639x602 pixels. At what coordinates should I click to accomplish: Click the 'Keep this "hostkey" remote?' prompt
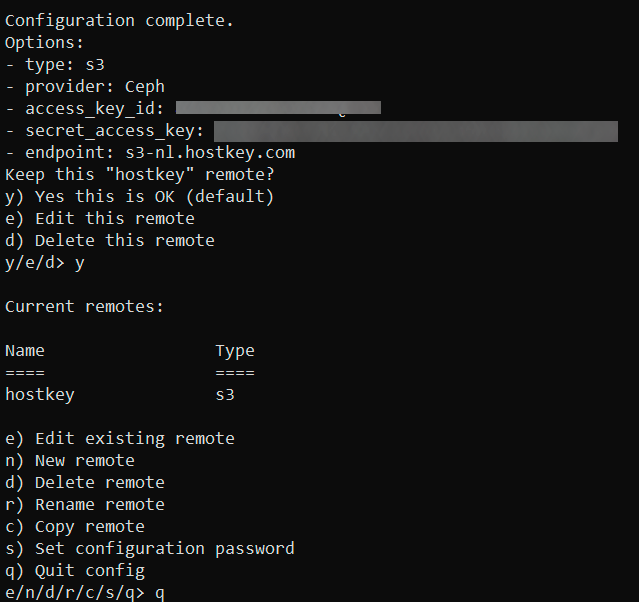[139, 175]
